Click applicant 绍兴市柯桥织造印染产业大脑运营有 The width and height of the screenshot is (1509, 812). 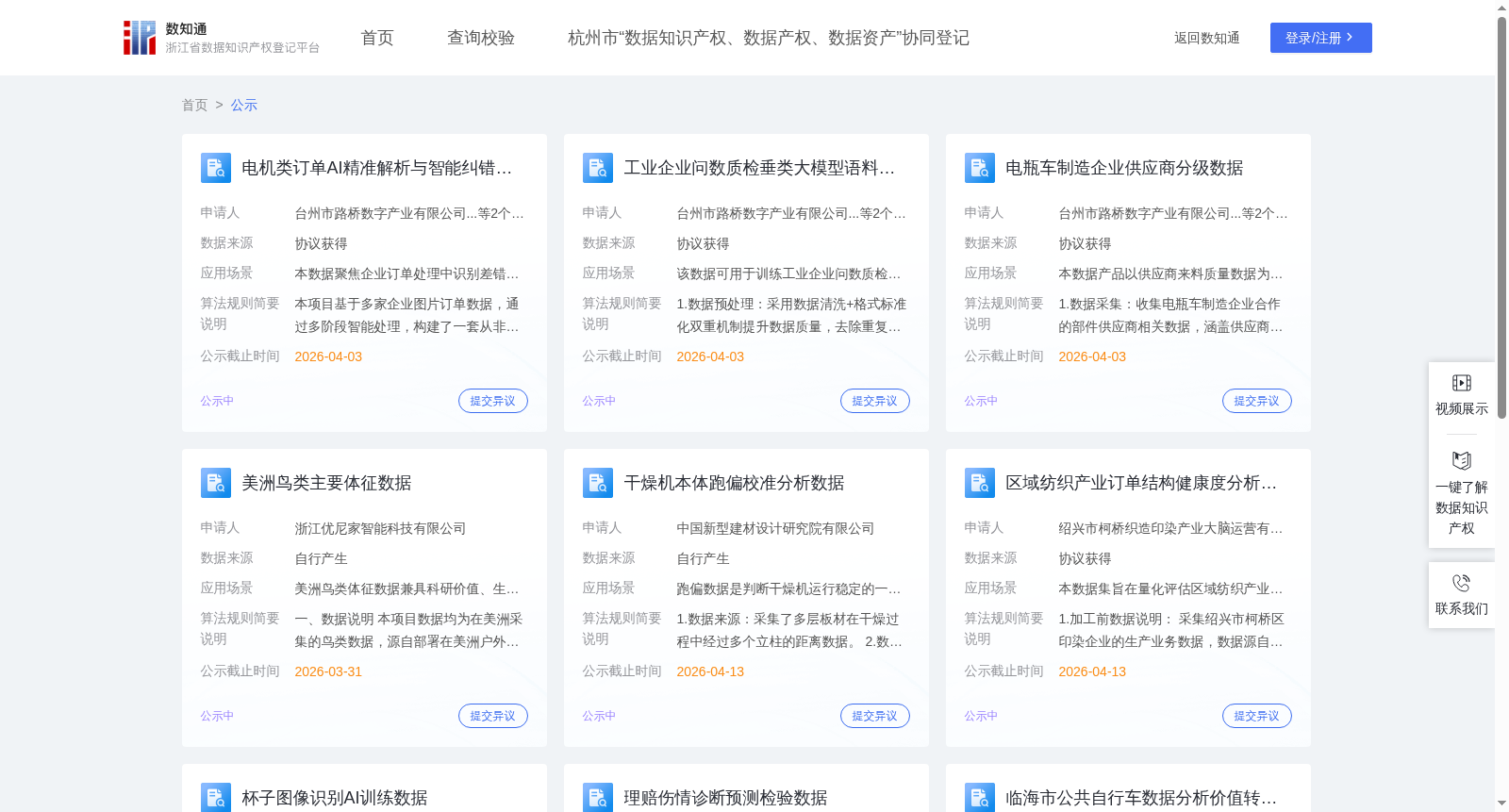(x=1170, y=528)
